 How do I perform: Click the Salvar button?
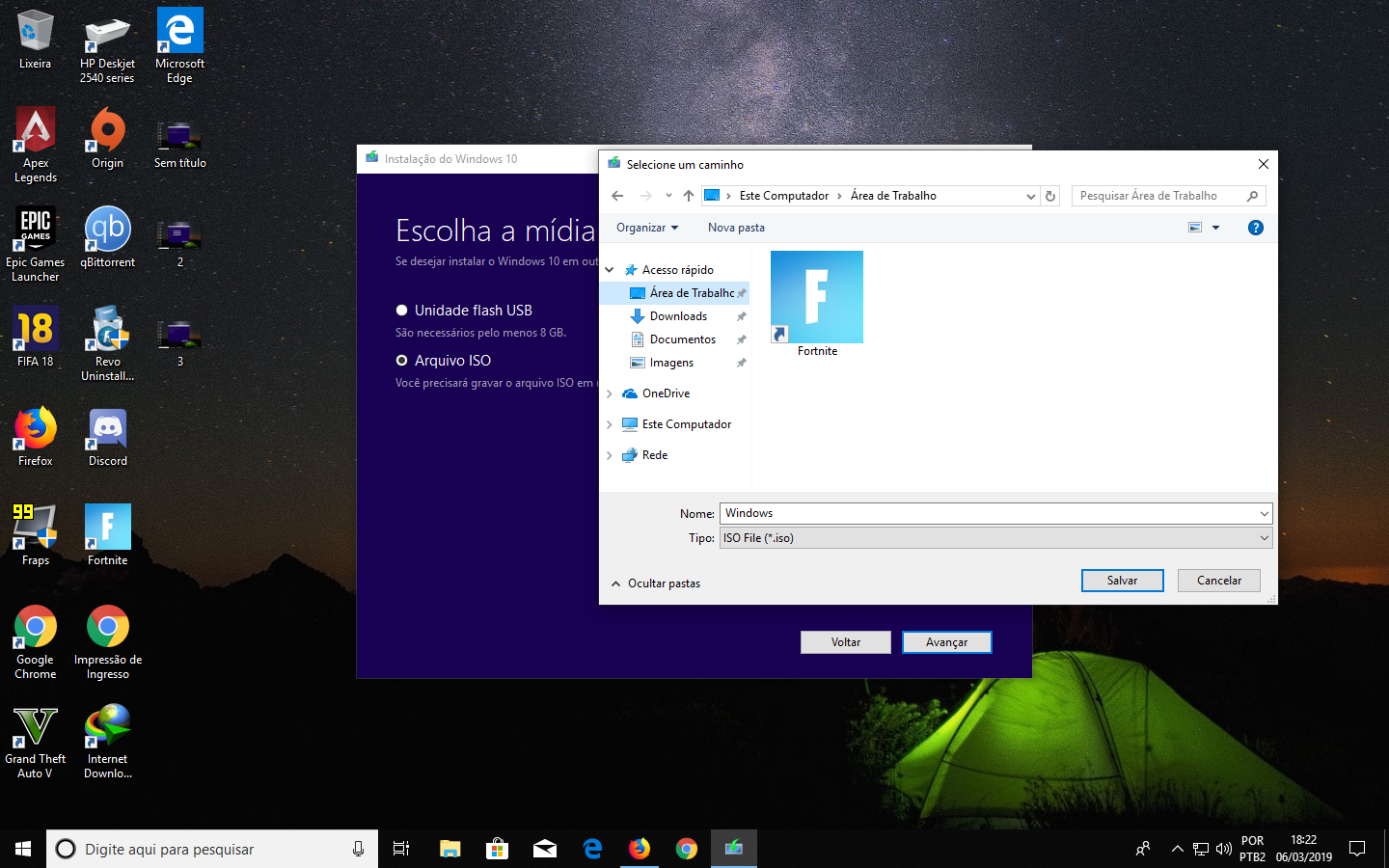pyautogui.click(x=1122, y=581)
